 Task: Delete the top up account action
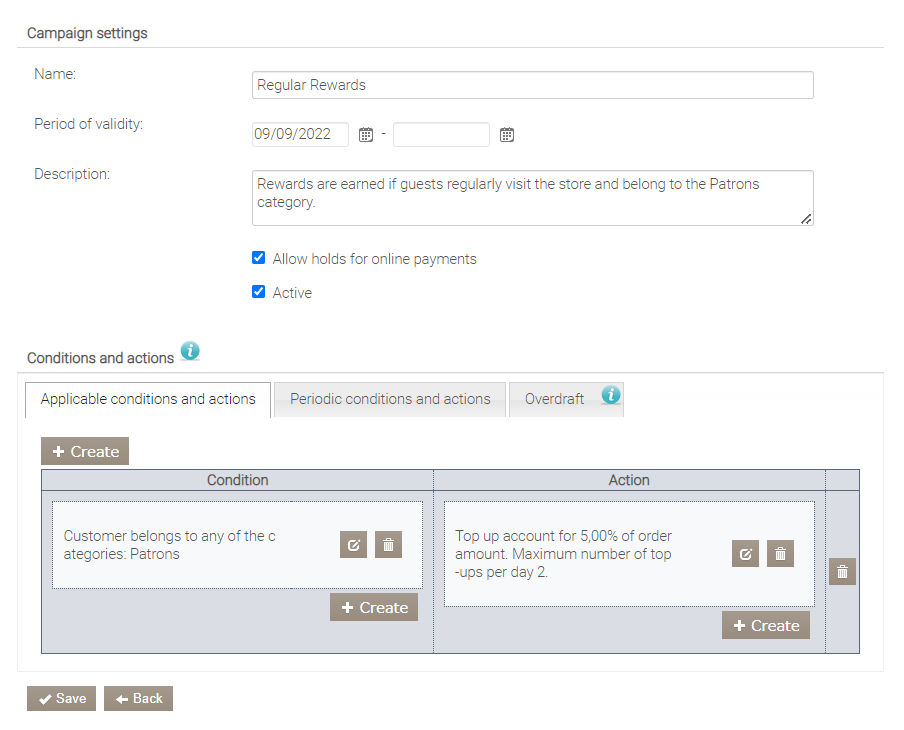click(x=780, y=554)
